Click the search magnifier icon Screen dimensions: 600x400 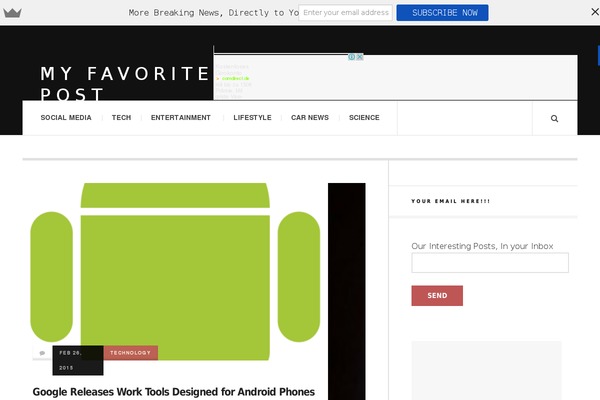[x=554, y=118]
